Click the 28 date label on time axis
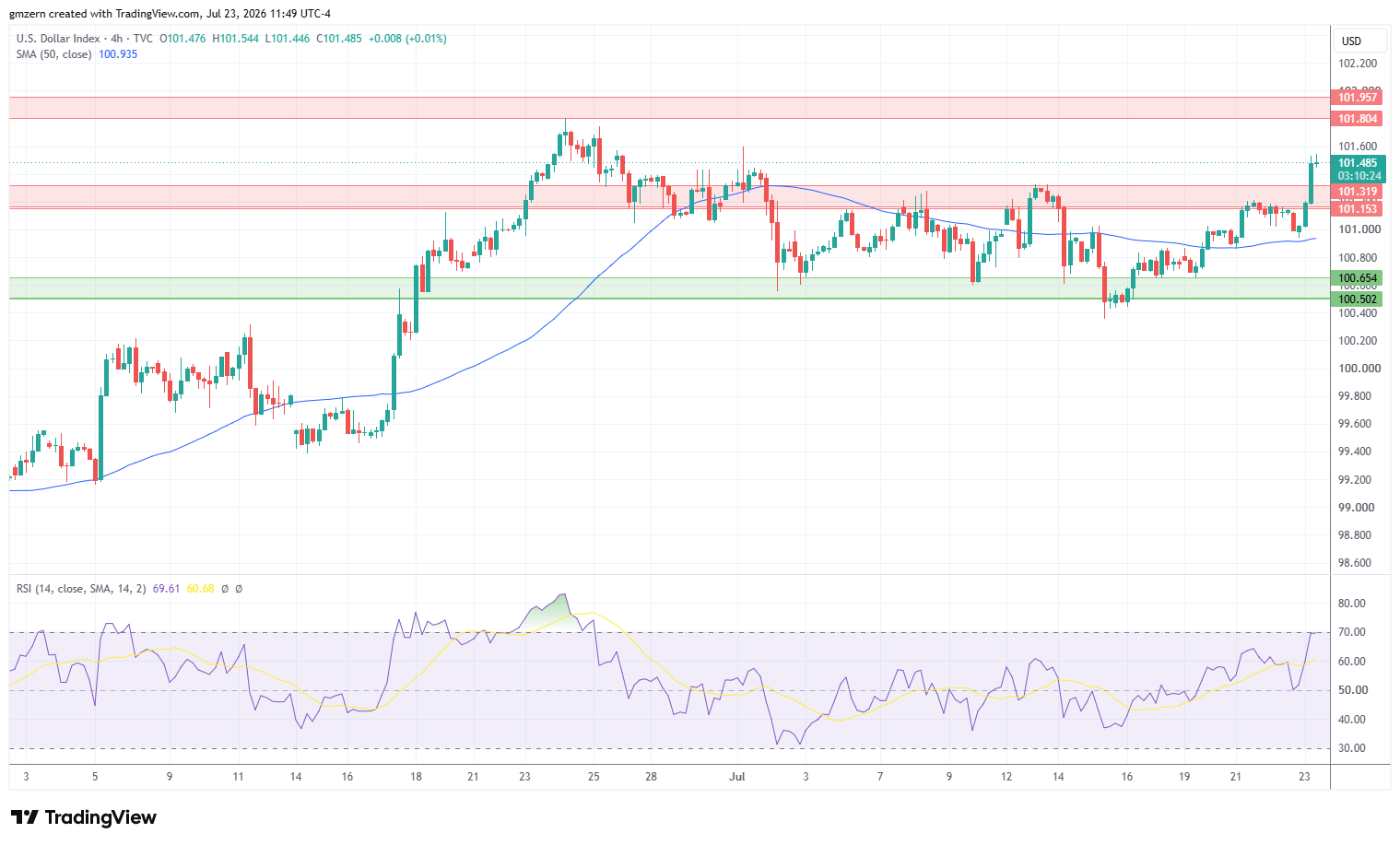 [651, 777]
